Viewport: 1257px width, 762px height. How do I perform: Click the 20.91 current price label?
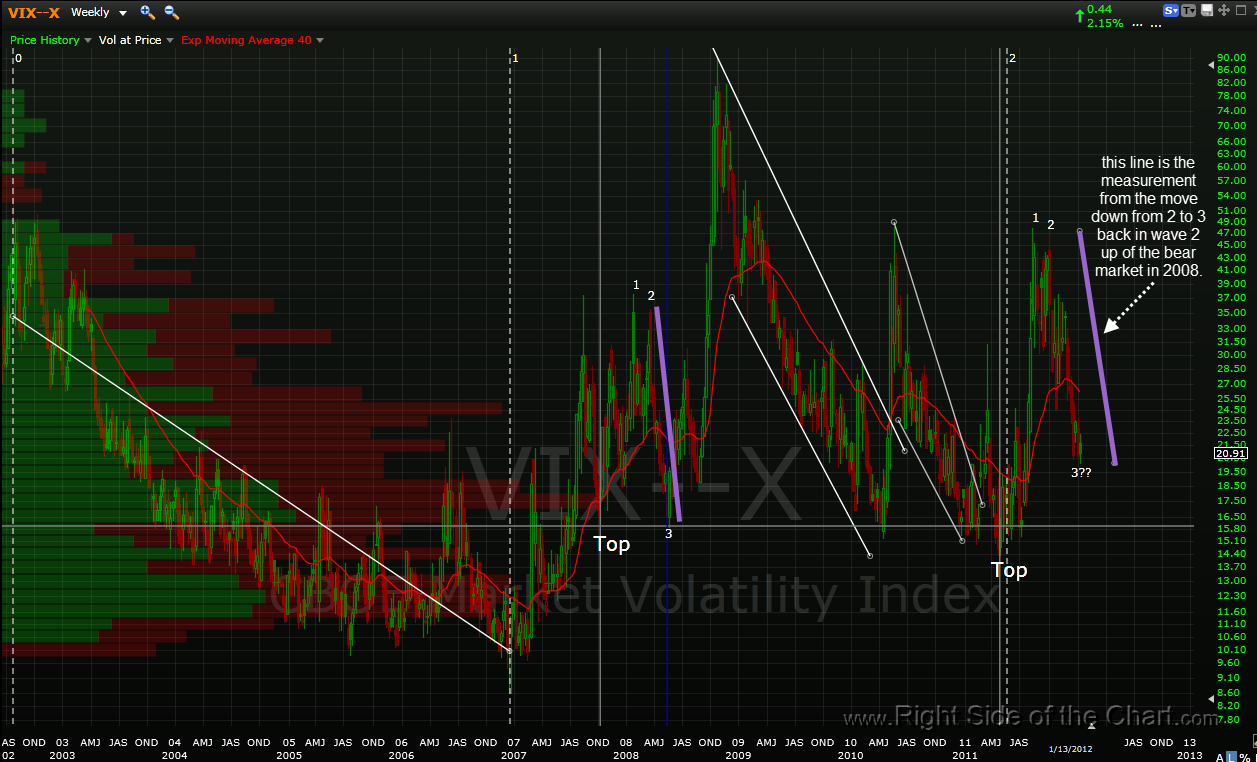click(1229, 453)
